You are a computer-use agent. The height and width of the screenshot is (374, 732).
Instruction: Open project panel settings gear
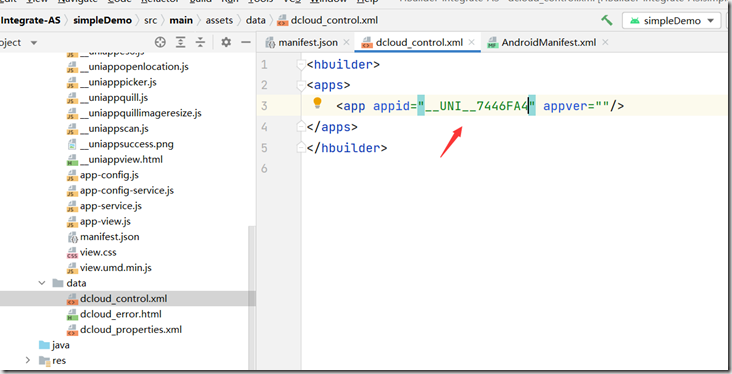pos(226,42)
